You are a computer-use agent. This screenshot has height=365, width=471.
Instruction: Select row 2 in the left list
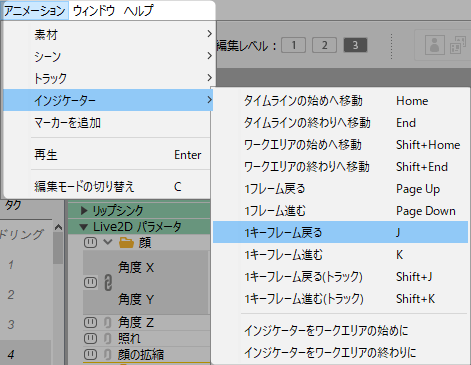pos(11,295)
